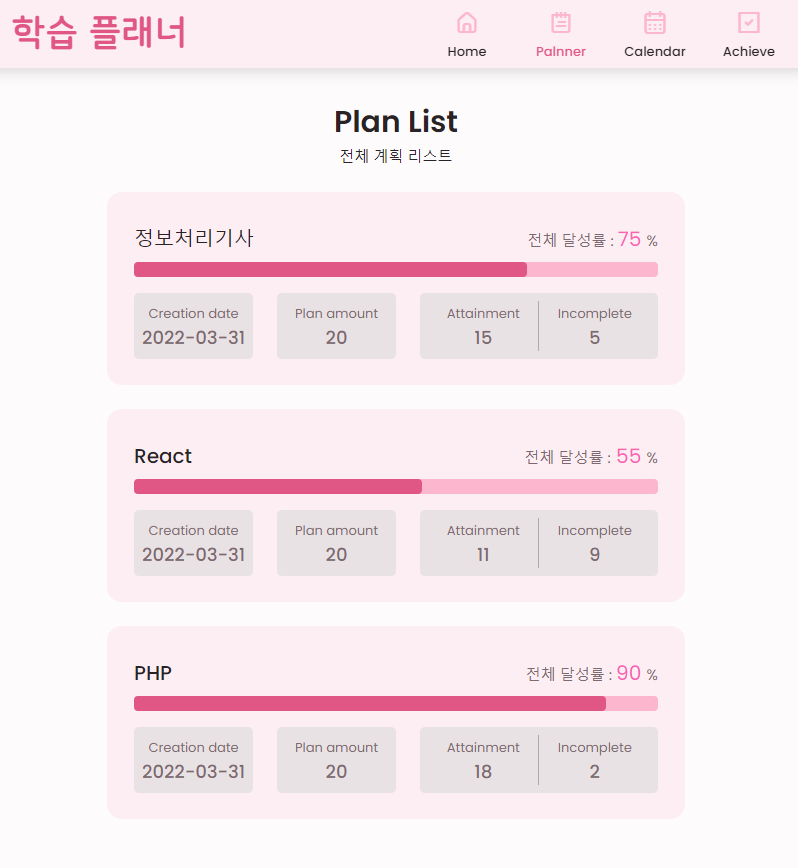
Task: Click PHP's Attainment value of 18
Action: (483, 771)
